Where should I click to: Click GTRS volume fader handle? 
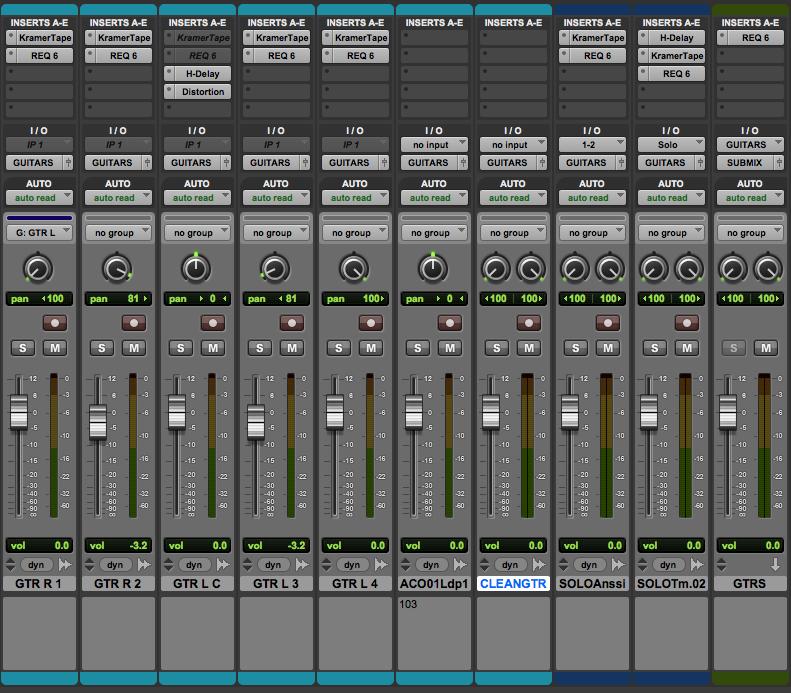pyautogui.click(x=728, y=413)
